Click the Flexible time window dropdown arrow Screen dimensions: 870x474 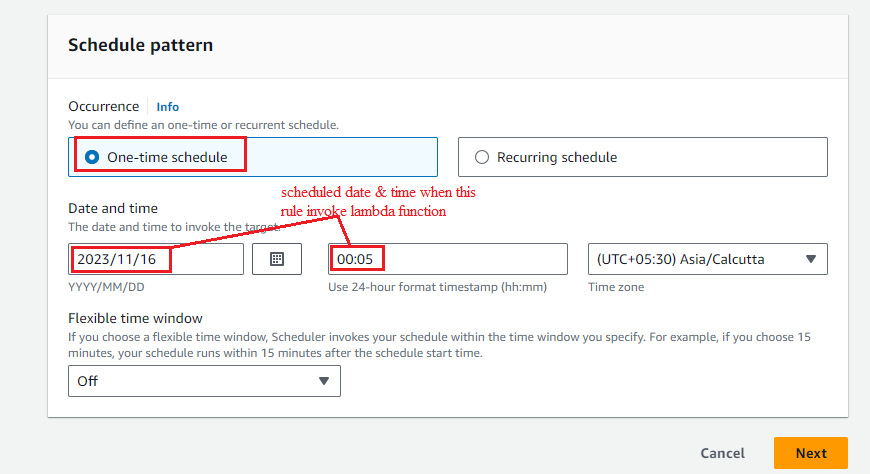pyautogui.click(x=324, y=381)
